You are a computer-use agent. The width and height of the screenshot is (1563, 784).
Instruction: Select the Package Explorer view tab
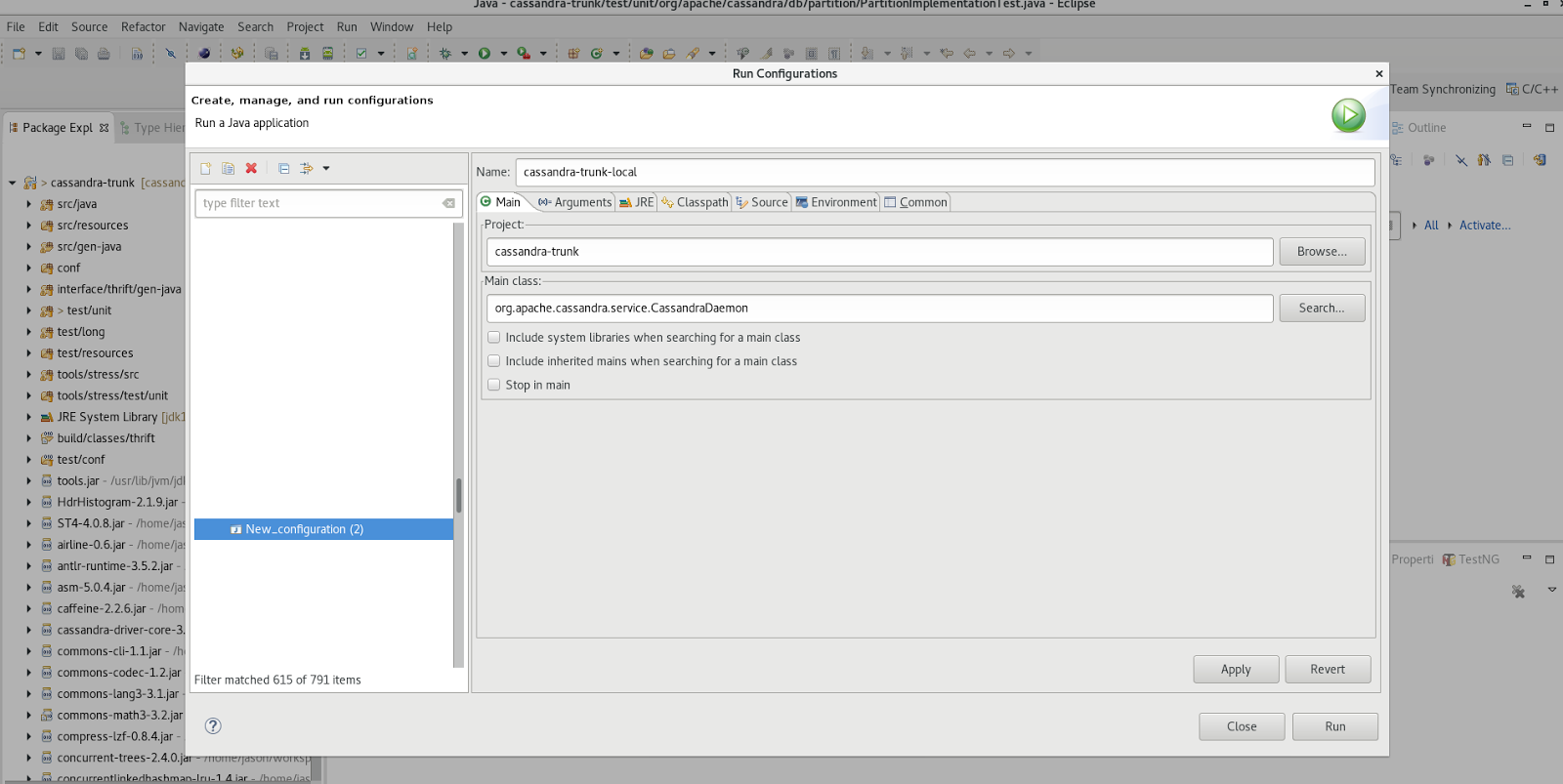[x=58, y=128]
